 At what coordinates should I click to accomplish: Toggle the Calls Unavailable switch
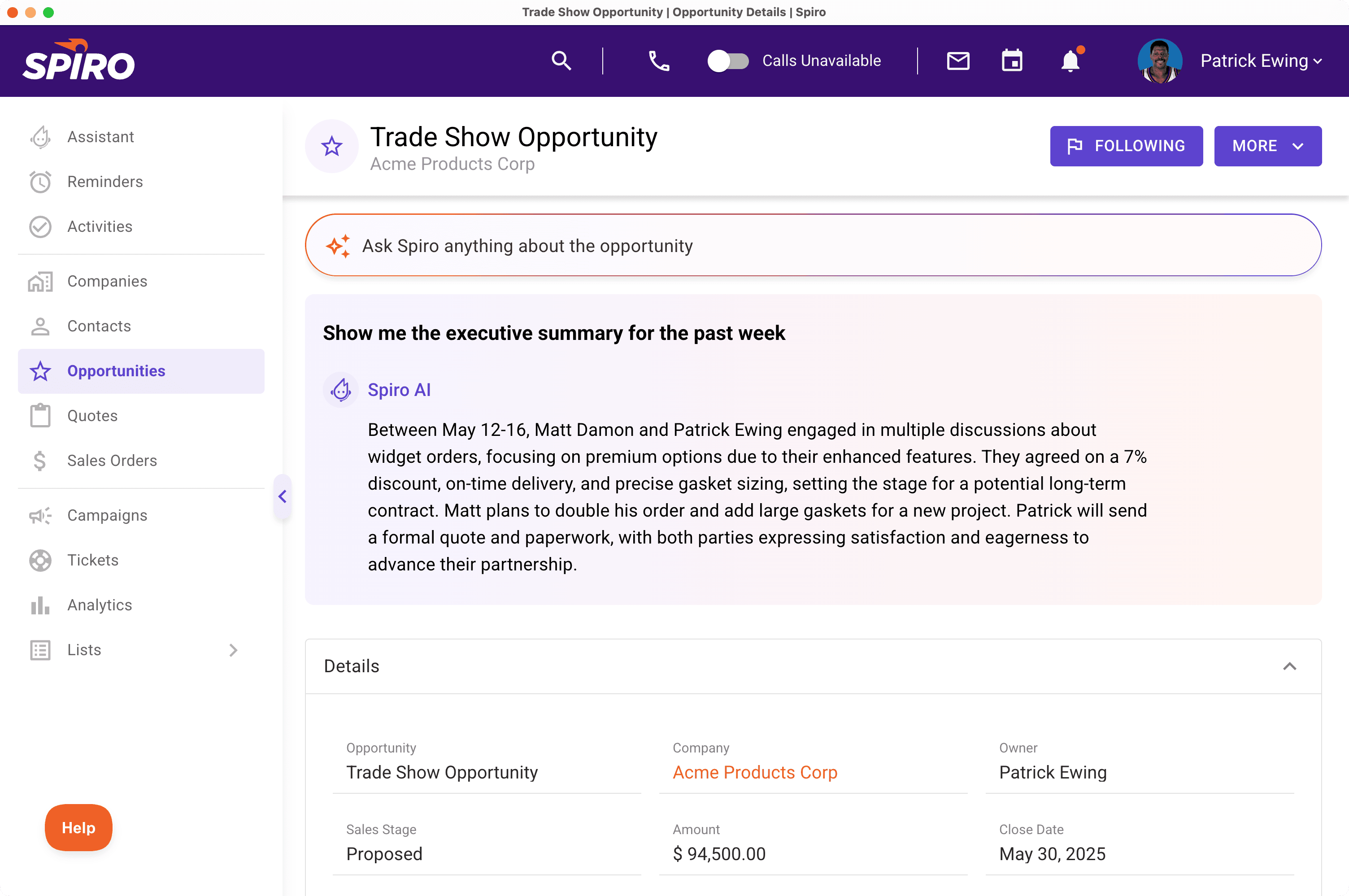click(728, 61)
